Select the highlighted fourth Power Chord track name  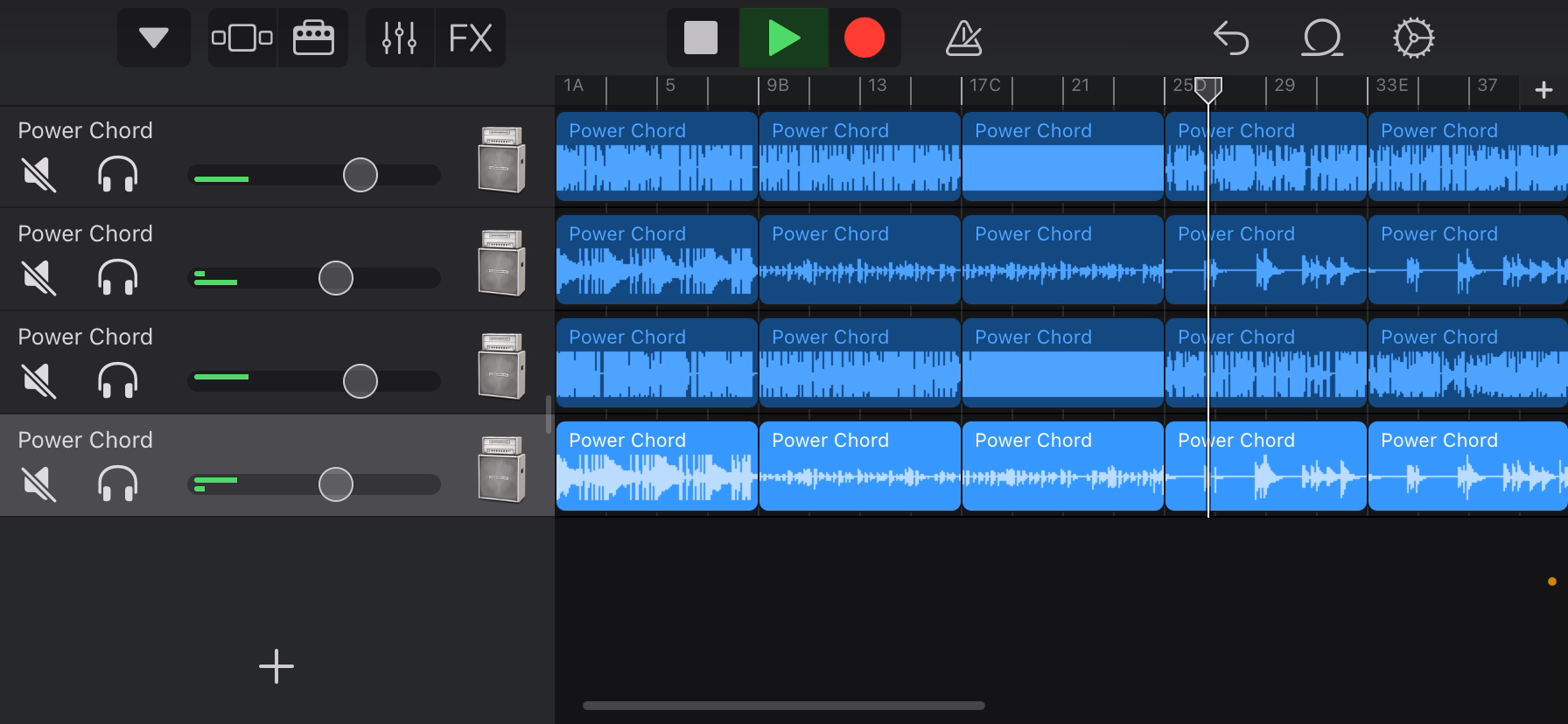click(x=86, y=440)
